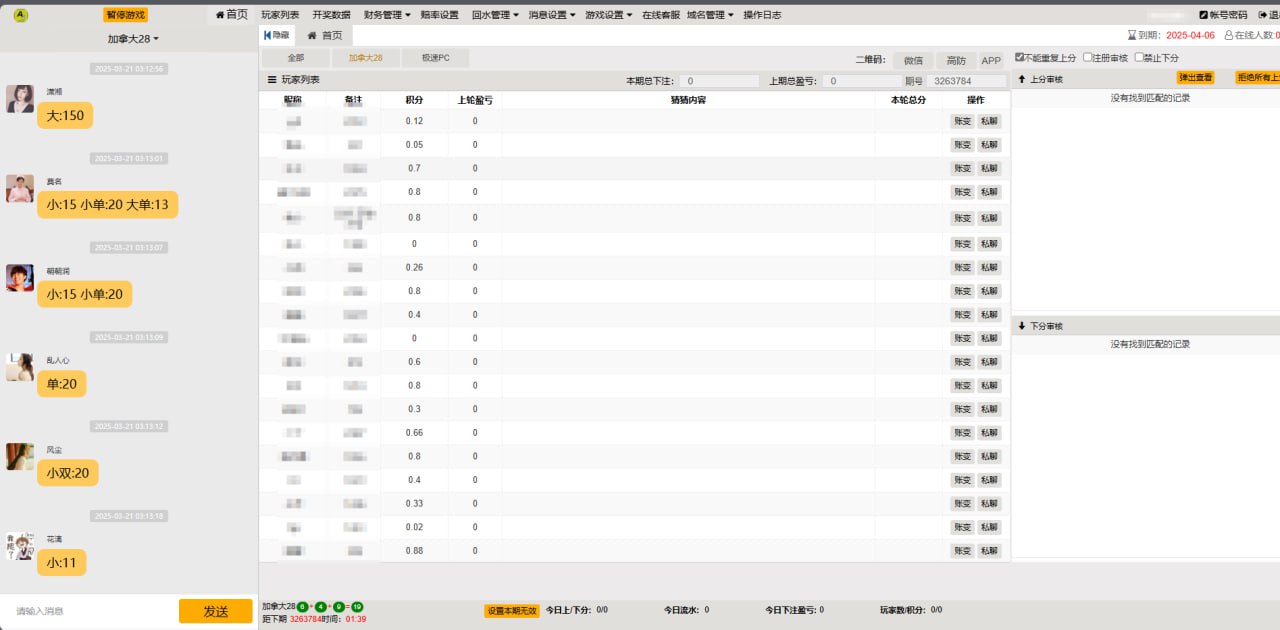Click the 设置本期无效 button at the bottom

(511, 609)
